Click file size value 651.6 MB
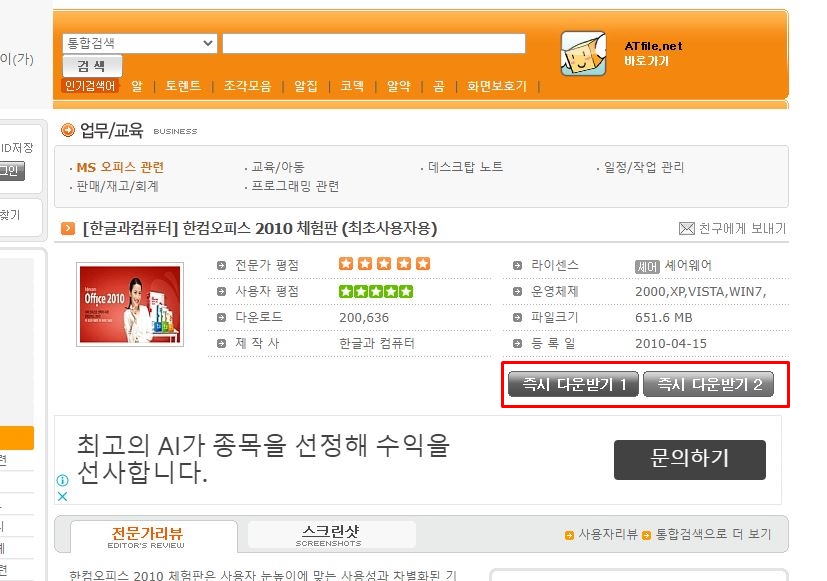Screen dimensions: 827x581 tap(663, 318)
